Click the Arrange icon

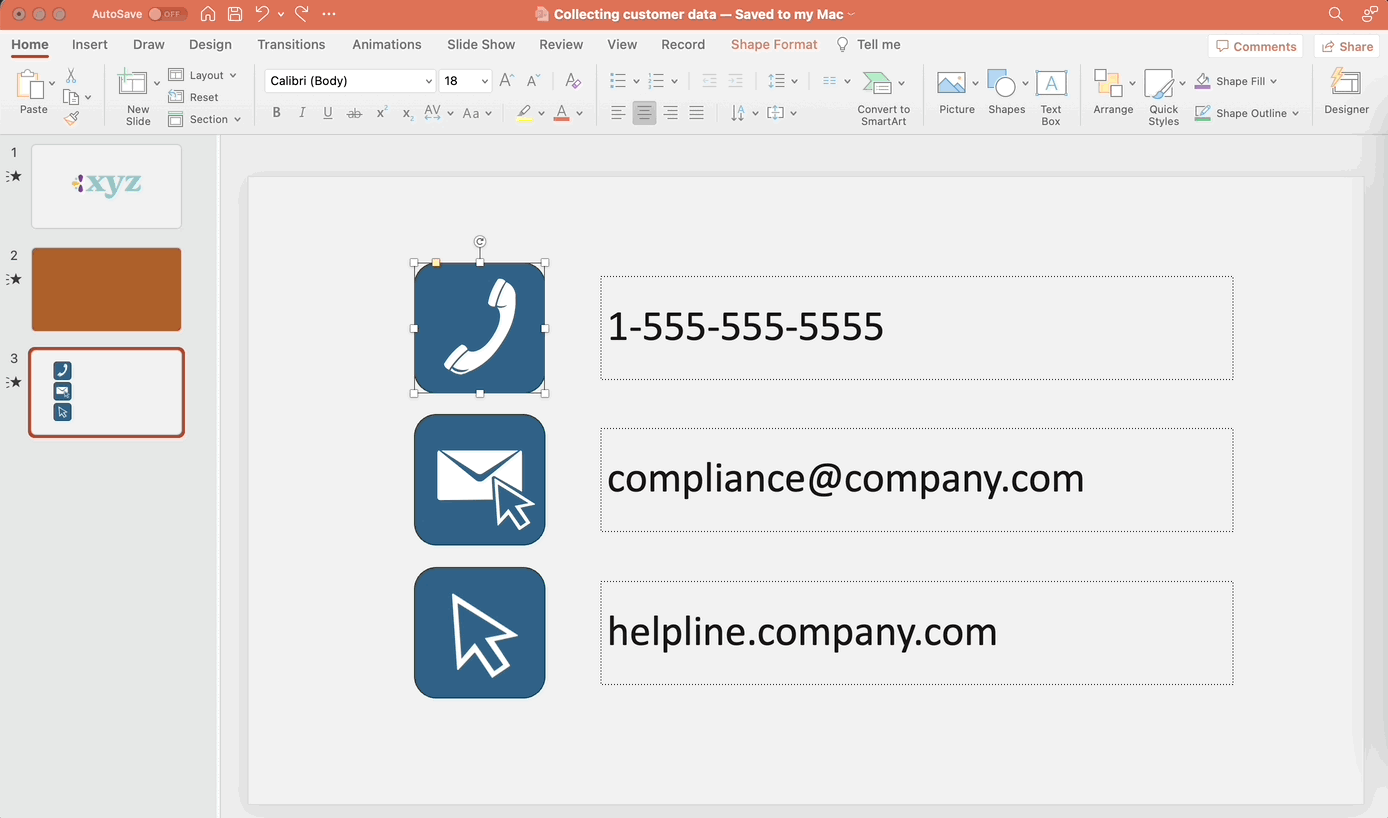point(1112,95)
